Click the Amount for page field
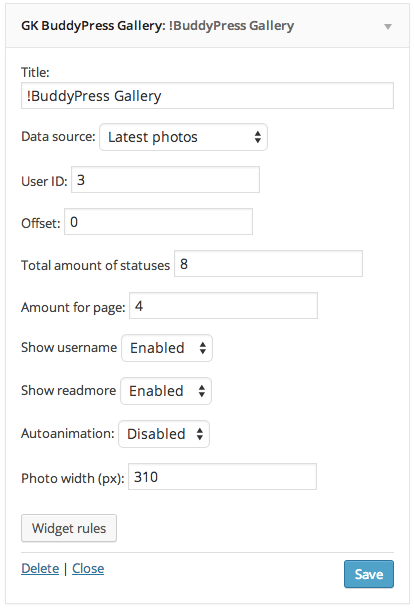Image resolution: width=414 pixels, height=608 pixels. click(x=223, y=306)
